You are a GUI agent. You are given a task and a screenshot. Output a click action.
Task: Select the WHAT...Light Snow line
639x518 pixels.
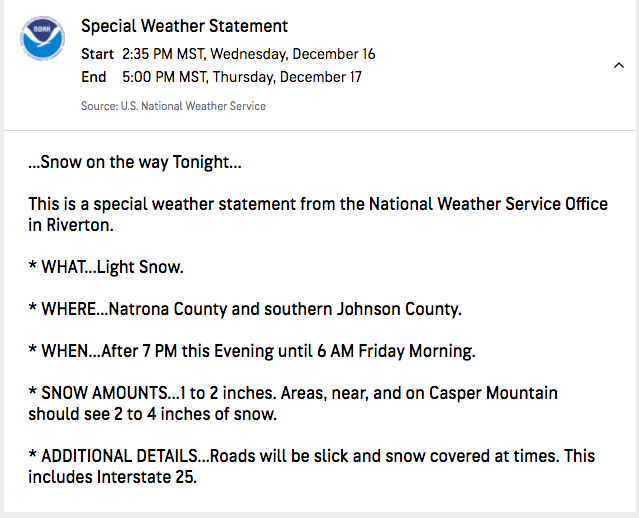click(x=106, y=267)
